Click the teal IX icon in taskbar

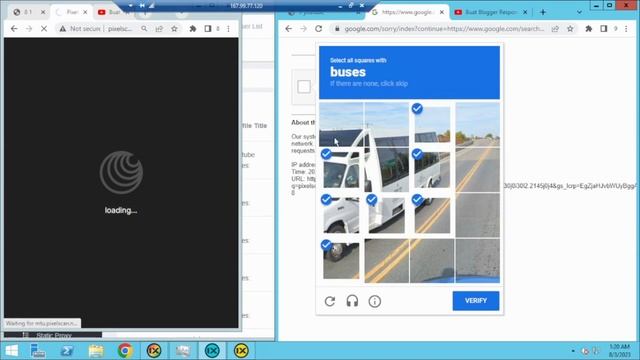pos(212,351)
